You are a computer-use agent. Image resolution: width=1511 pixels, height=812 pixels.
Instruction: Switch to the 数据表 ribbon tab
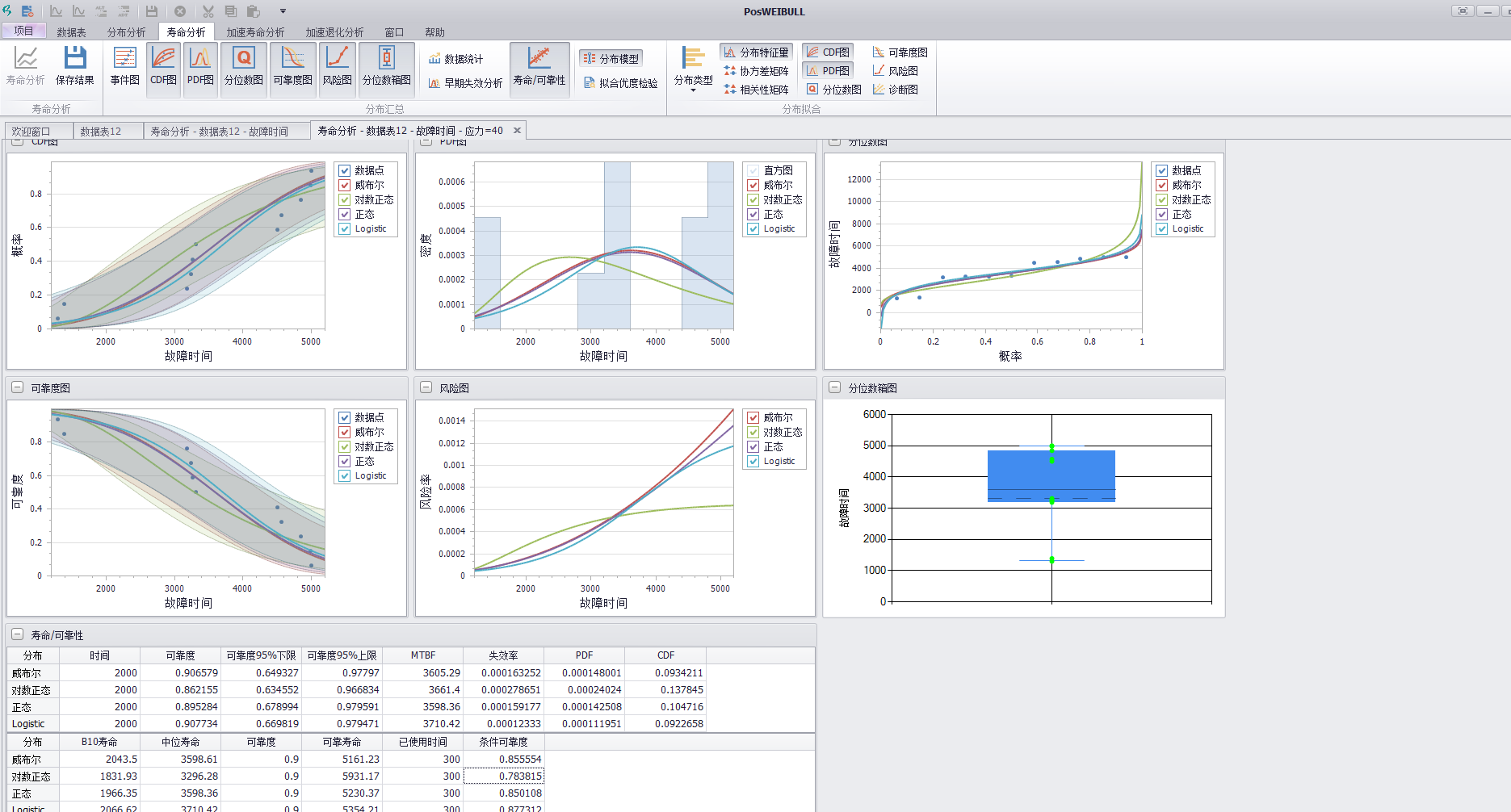pos(71,32)
